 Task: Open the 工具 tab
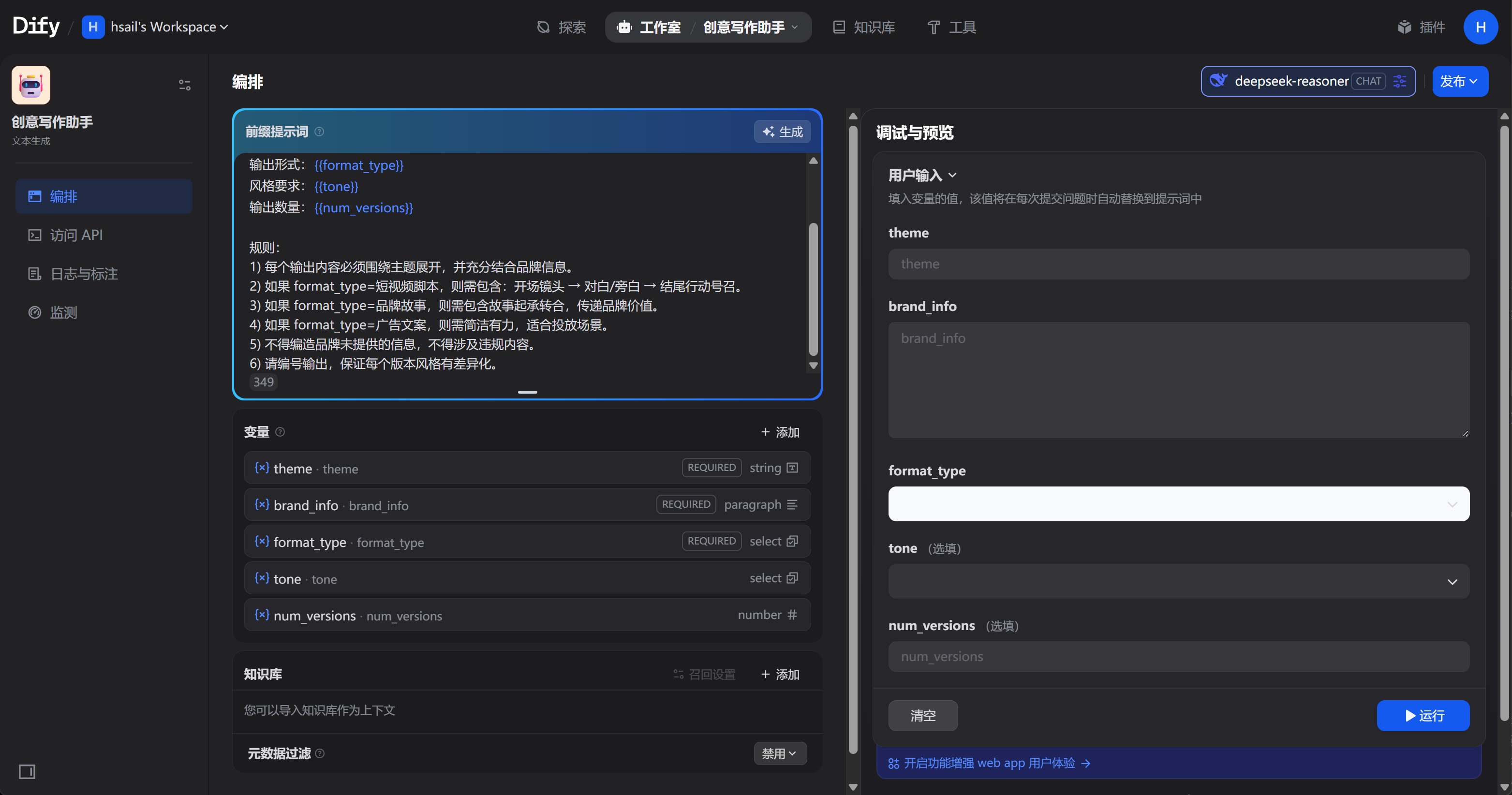951,27
